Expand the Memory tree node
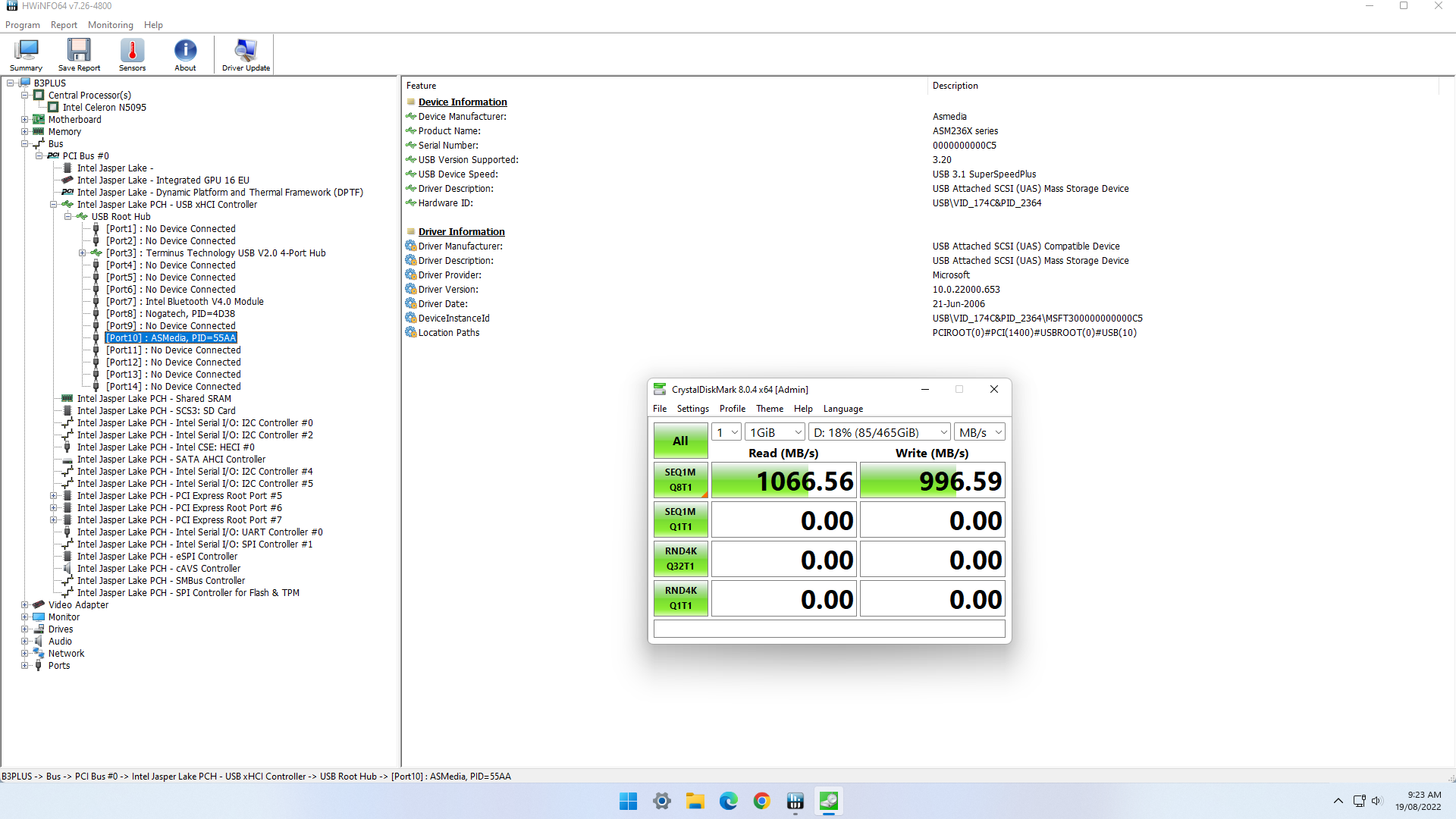The height and width of the screenshot is (819, 1456). coord(24,131)
